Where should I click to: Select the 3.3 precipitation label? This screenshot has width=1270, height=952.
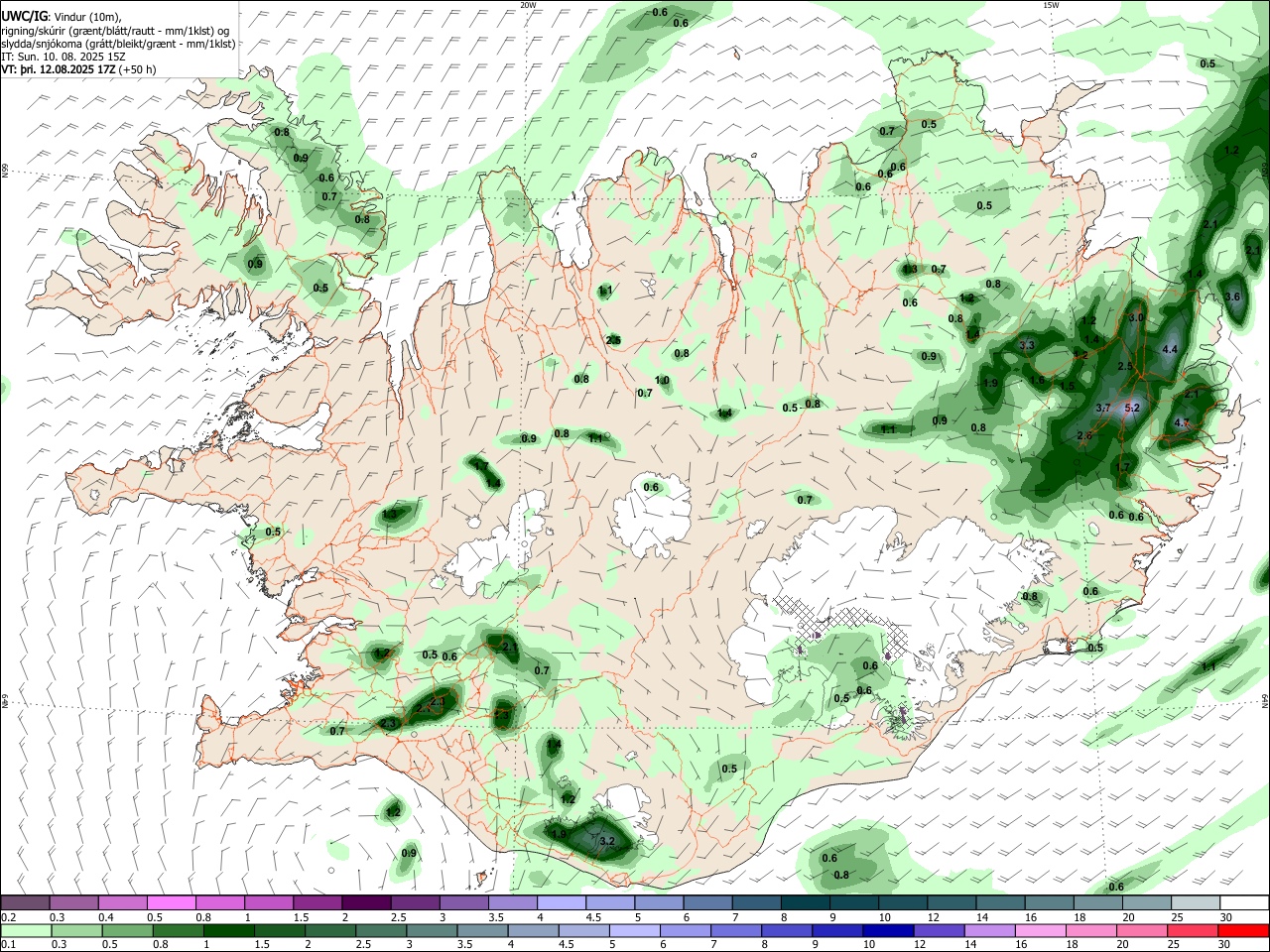[1027, 345]
